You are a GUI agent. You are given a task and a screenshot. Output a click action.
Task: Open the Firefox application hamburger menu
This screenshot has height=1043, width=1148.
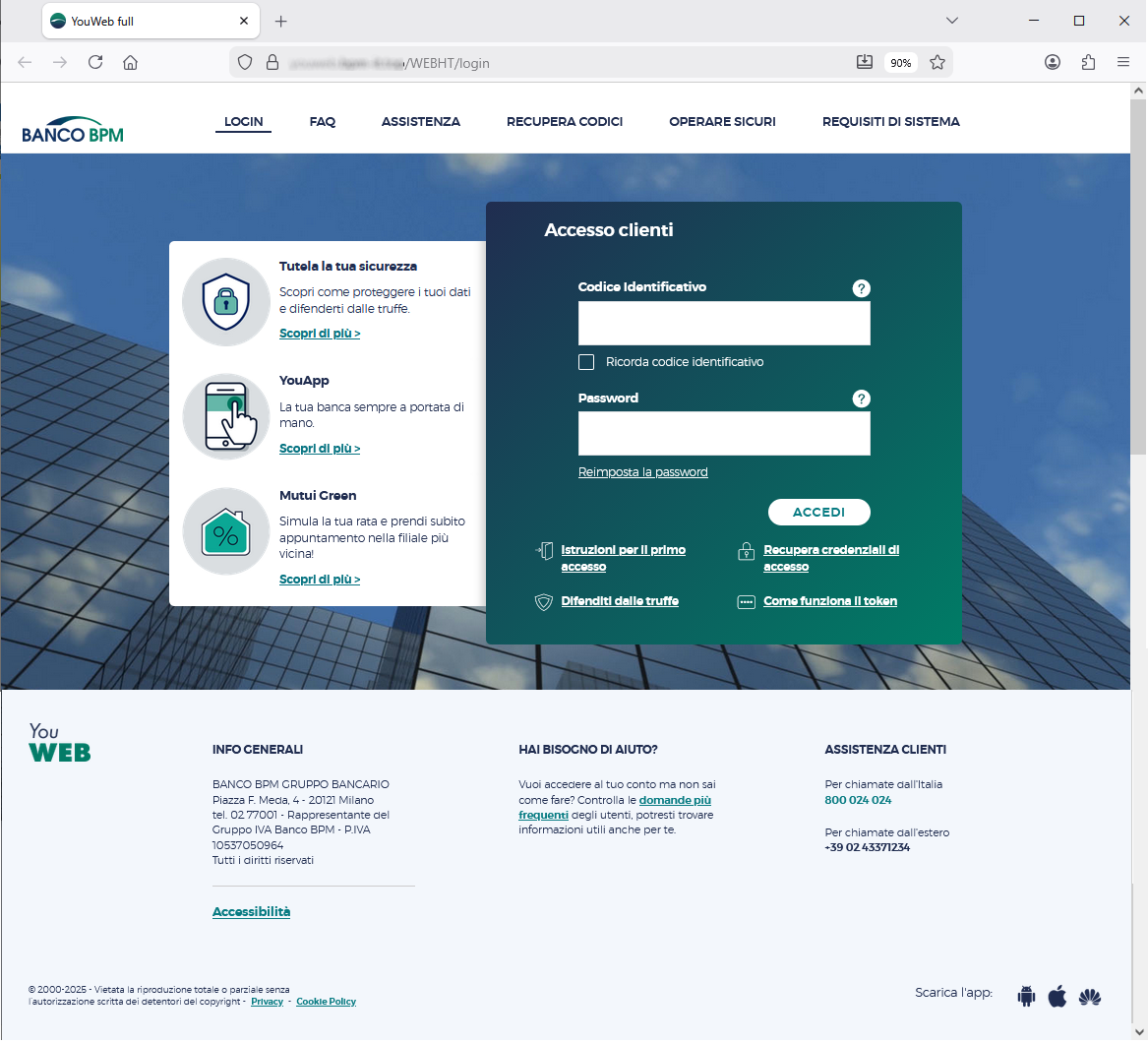(x=1122, y=63)
